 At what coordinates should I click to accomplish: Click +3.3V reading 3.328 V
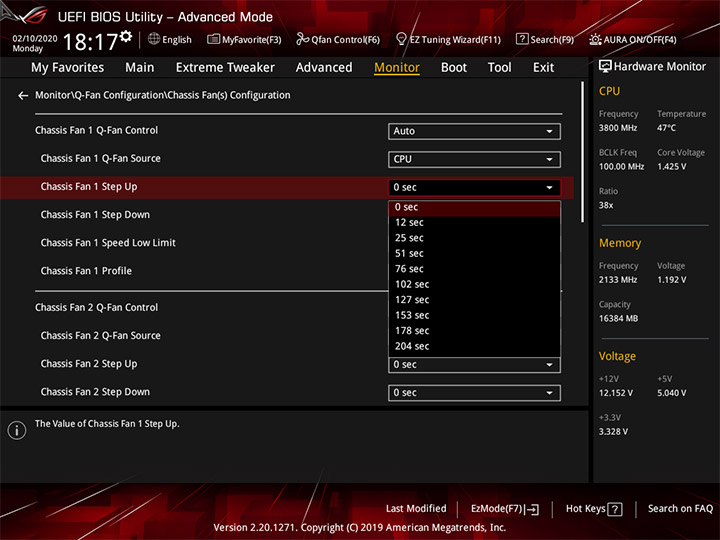pyautogui.click(x=613, y=432)
